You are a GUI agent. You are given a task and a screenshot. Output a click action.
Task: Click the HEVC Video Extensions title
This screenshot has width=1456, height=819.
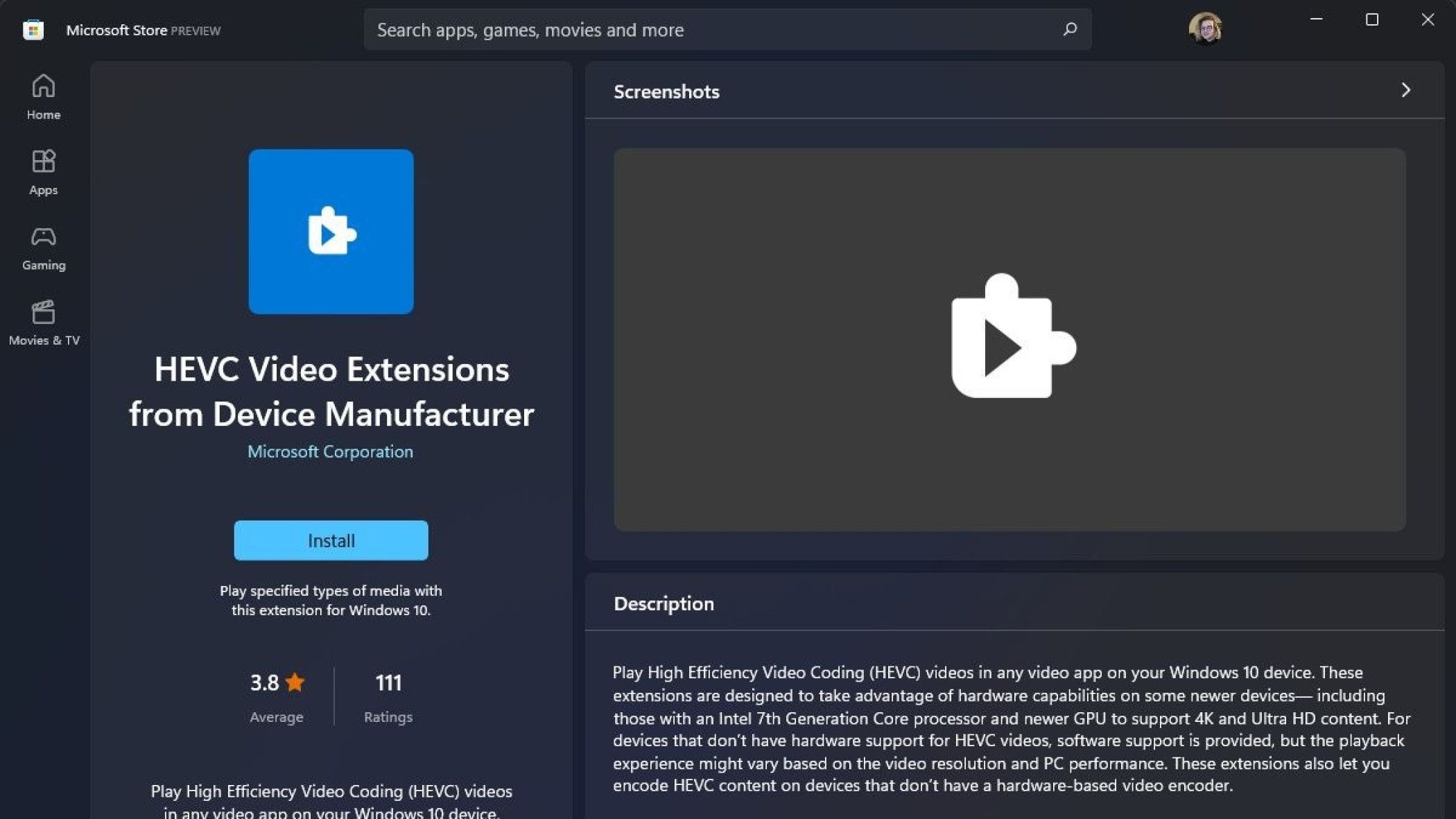point(331,392)
